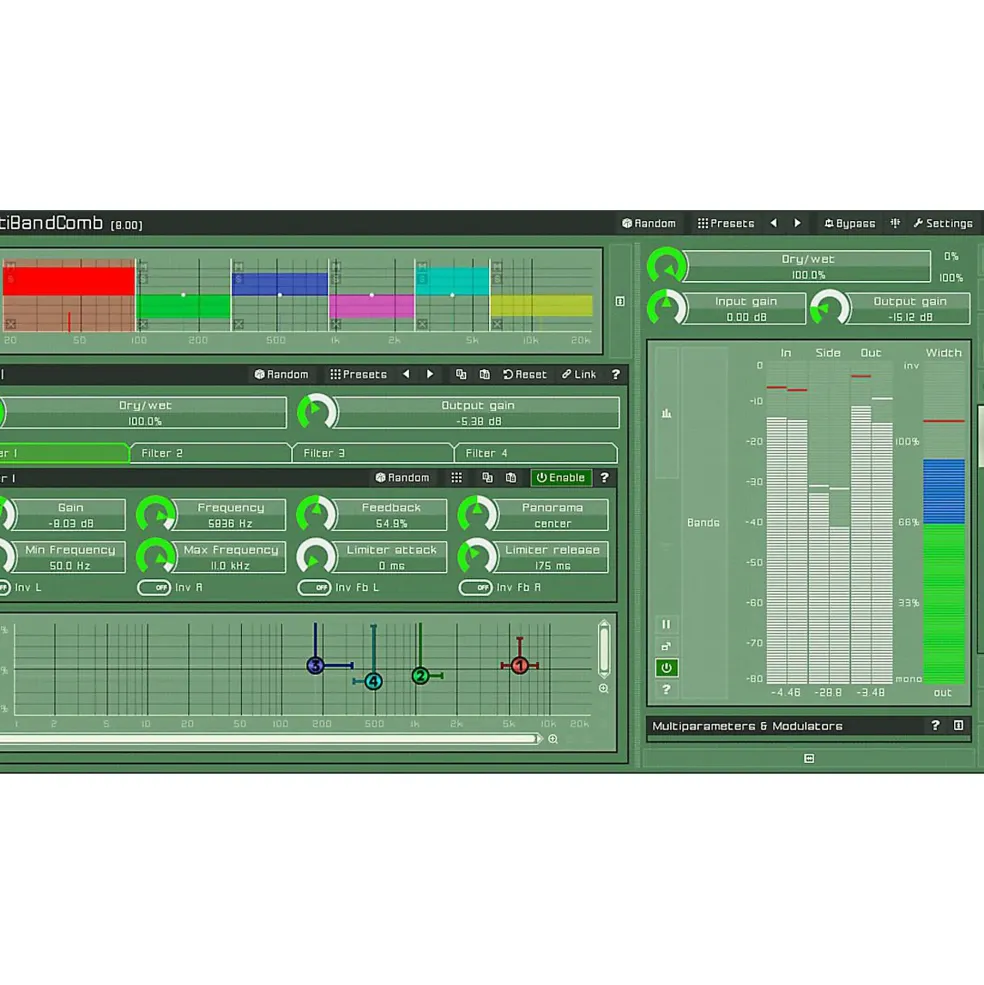Click zoom magnifier beside horizontal graph scrollbar
Screen dimensions: 984x985
pos(553,739)
